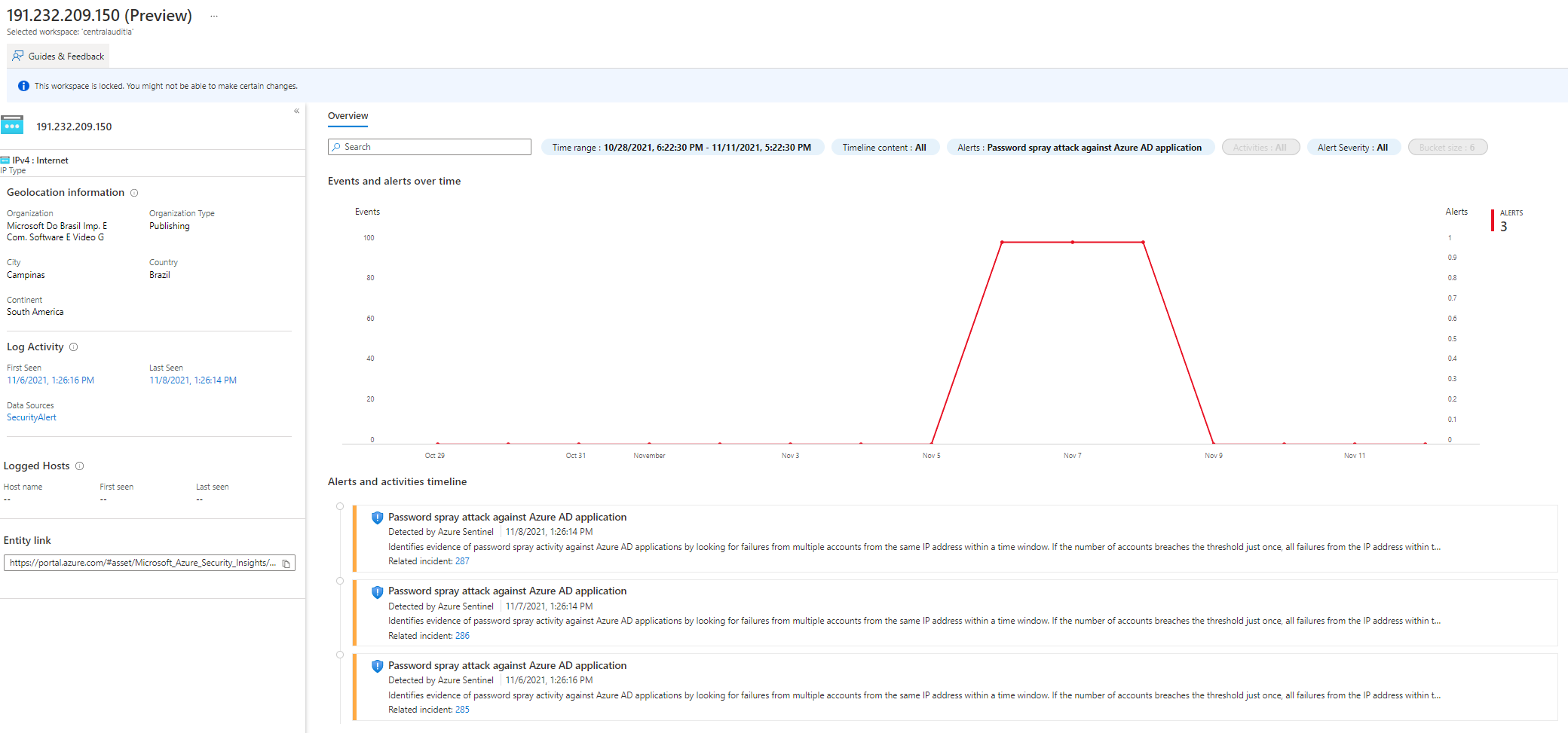
Task: Click the Host name column header
Action: click(23, 487)
